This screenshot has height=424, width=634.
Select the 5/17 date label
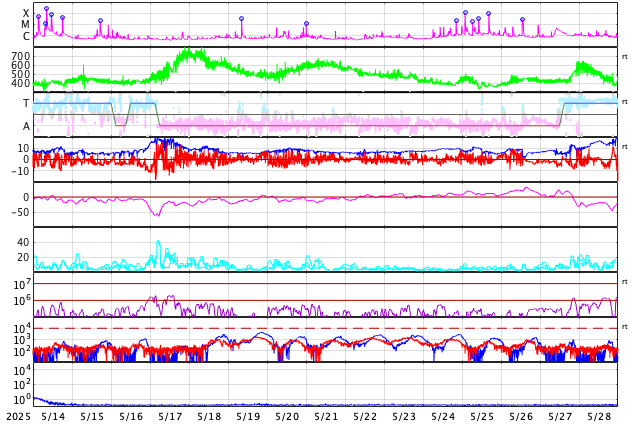tap(170, 416)
